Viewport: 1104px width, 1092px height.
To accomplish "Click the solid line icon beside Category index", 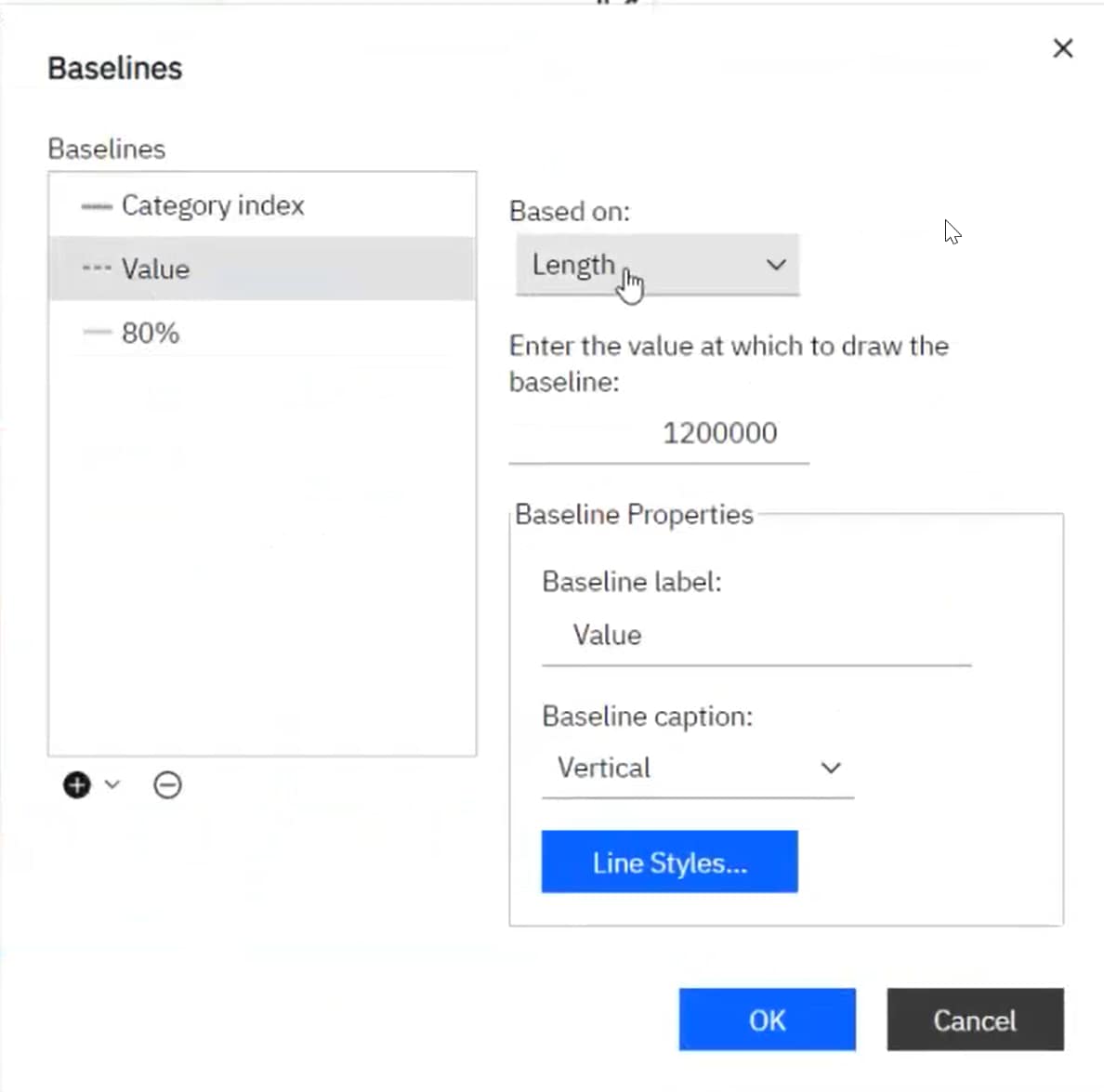I will (96, 206).
